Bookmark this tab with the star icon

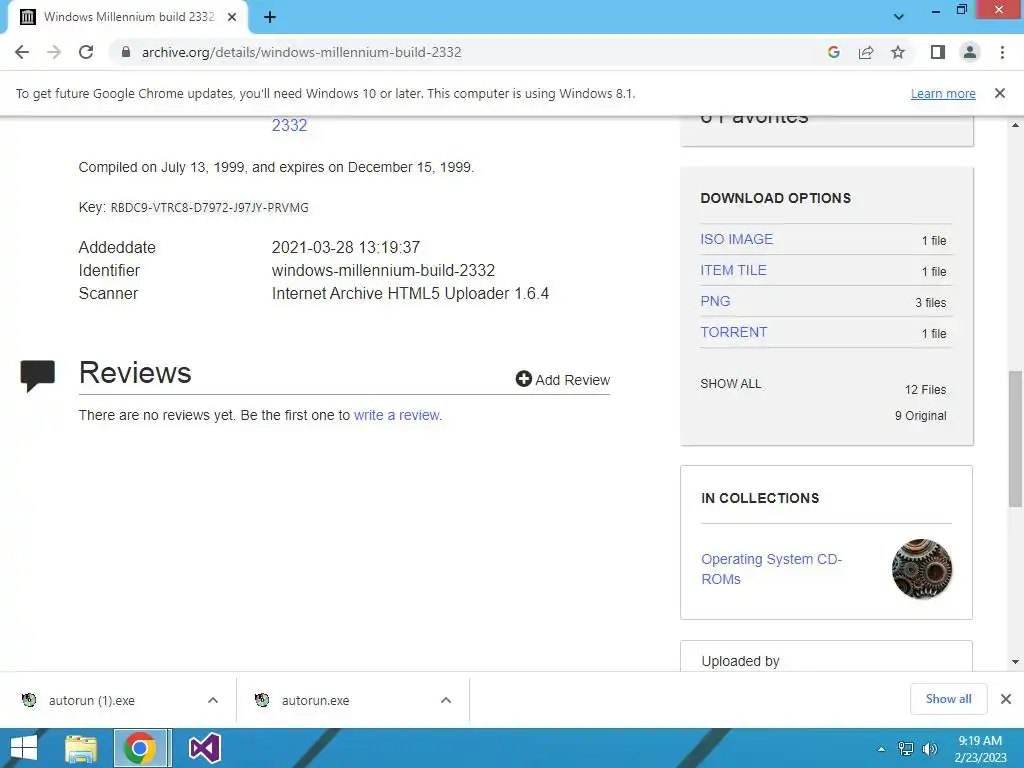(898, 52)
